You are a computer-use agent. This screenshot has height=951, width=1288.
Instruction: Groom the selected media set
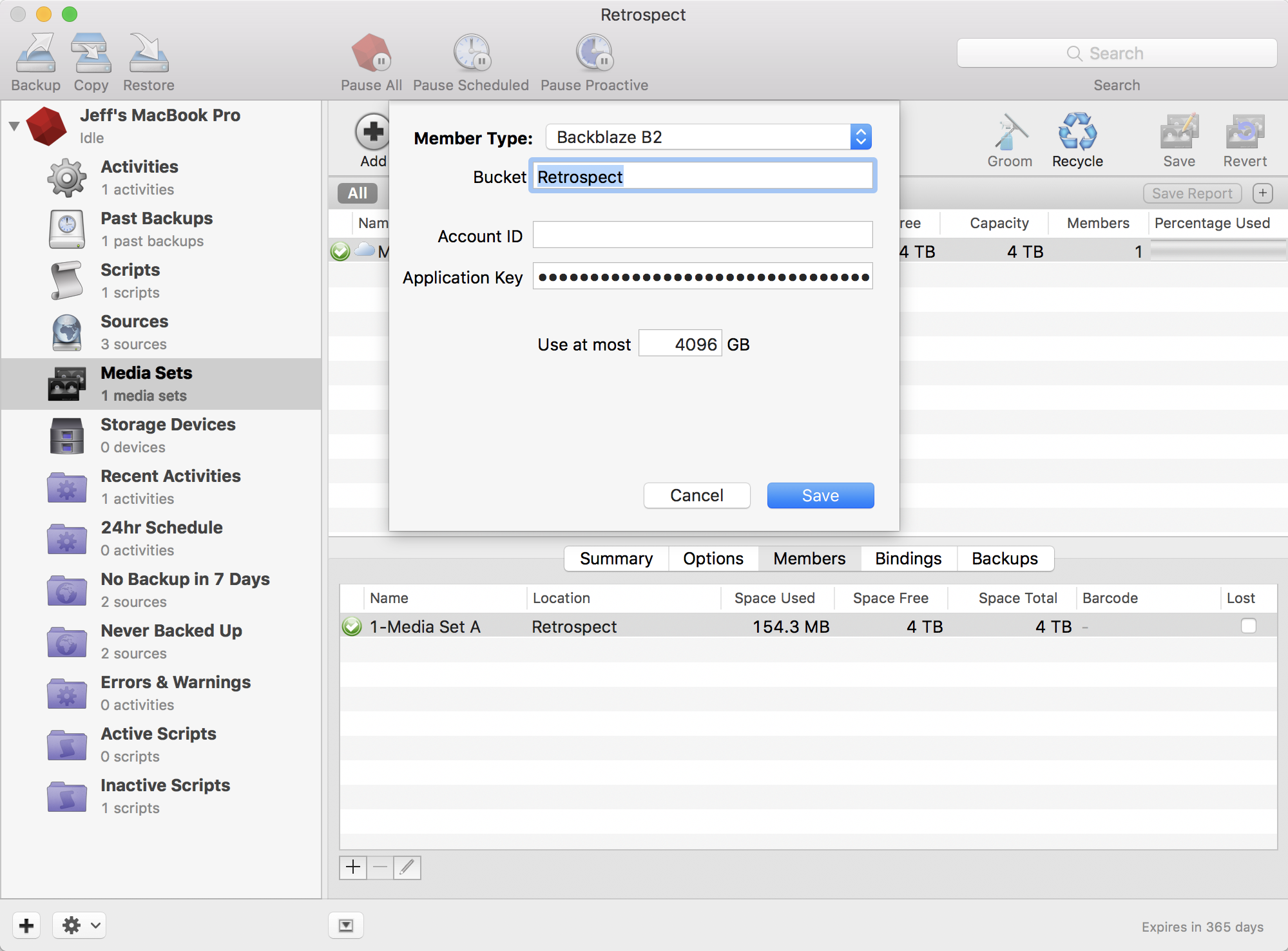(1009, 135)
